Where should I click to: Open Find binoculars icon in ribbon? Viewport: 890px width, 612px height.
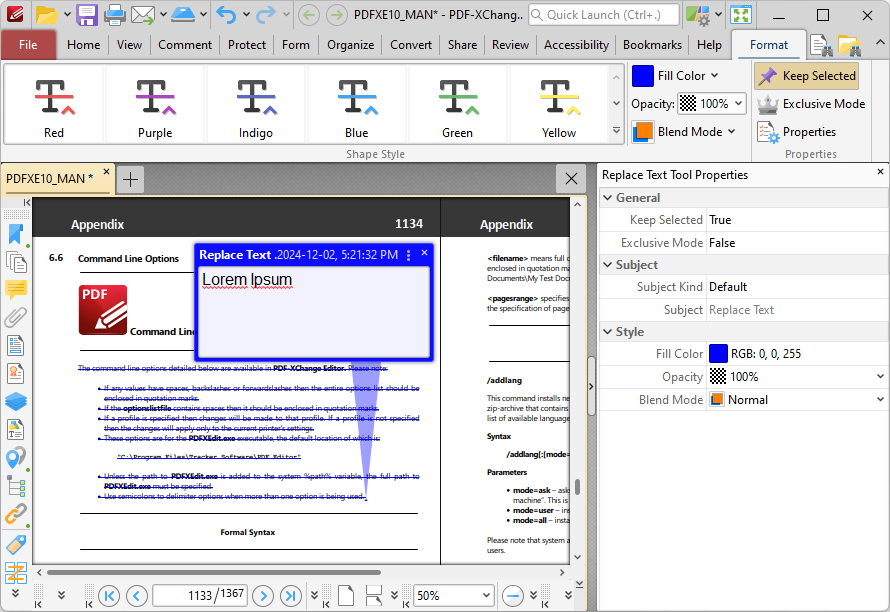(x=821, y=45)
